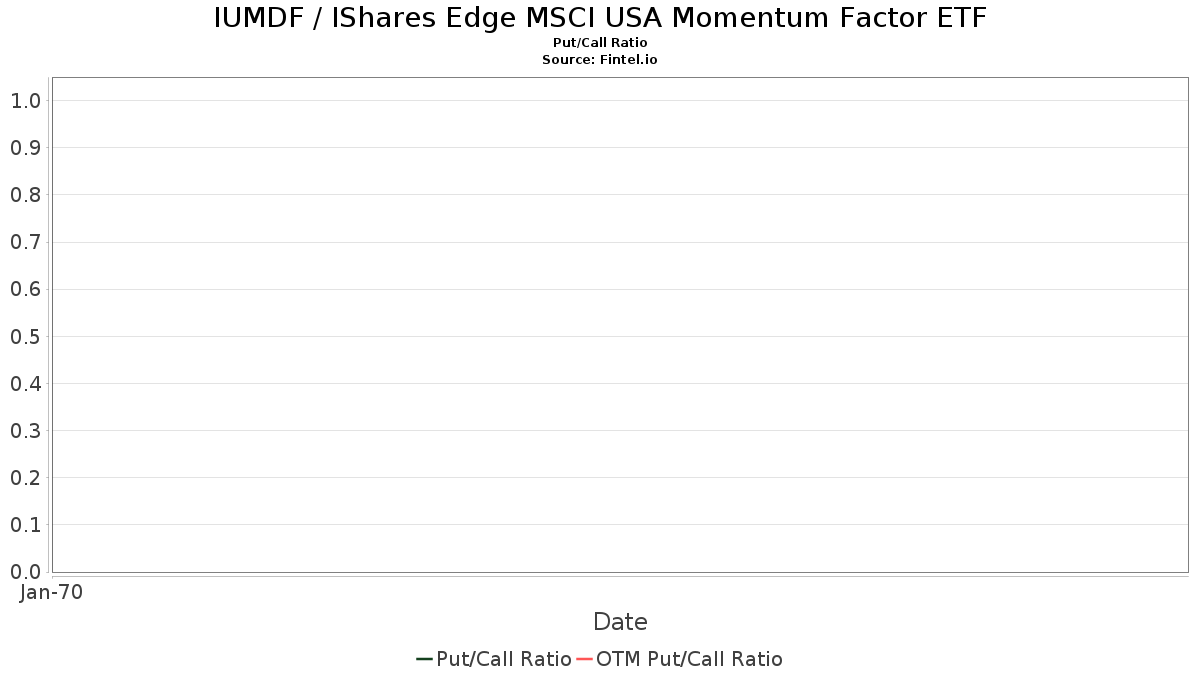Screen dimensions: 1200x675
Task: Click the dark green Put/Call Ratio legend line
Action: pyautogui.click(x=424, y=659)
